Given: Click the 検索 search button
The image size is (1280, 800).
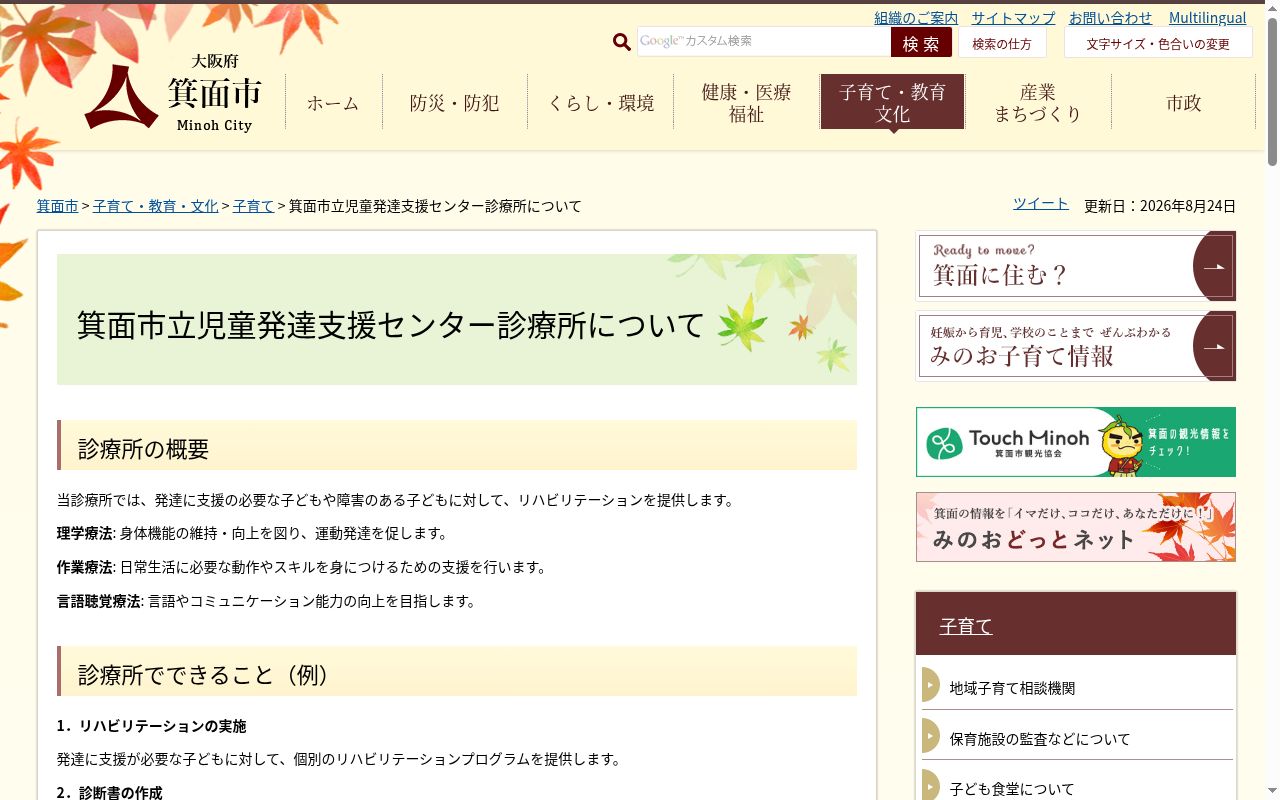Looking at the screenshot, I should (x=921, y=42).
